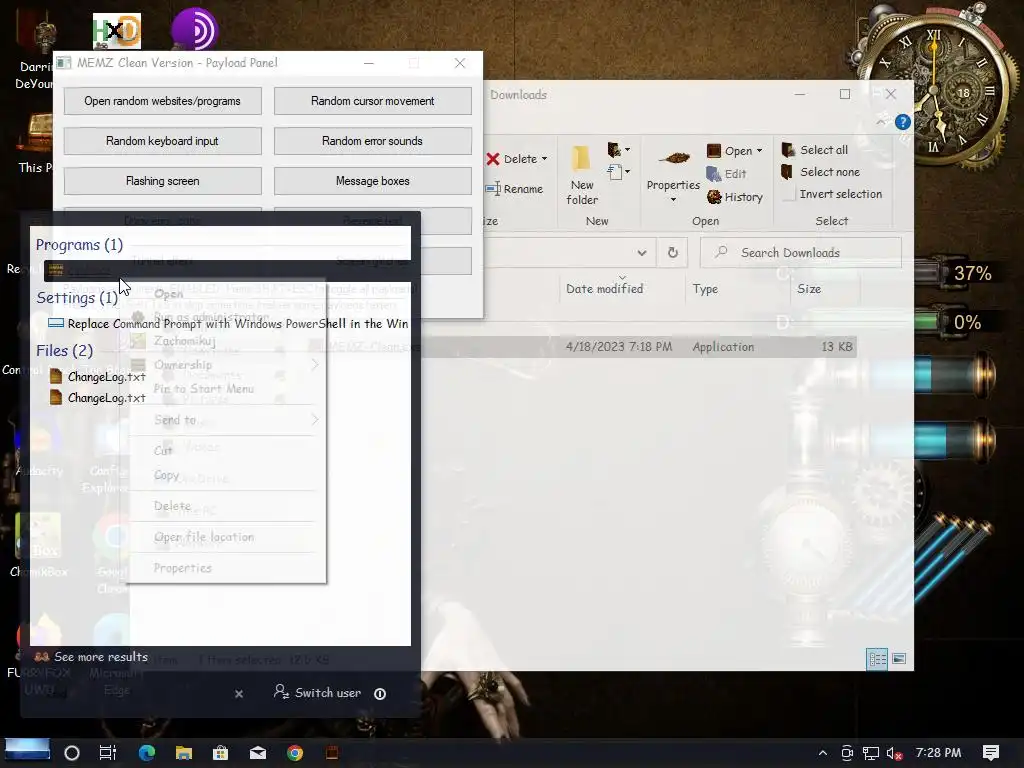Click the Open random websites/programs payload button
Image resolution: width=1024 pixels, height=768 pixels.
[163, 101]
